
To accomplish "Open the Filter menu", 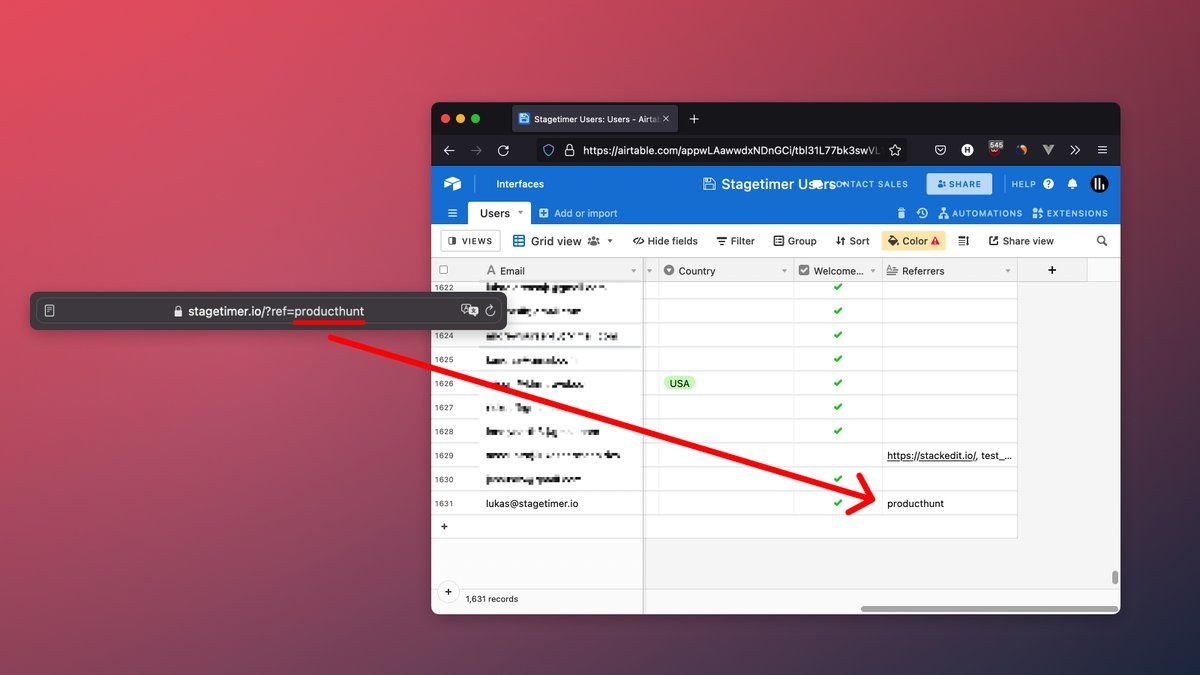I will 735,241.
